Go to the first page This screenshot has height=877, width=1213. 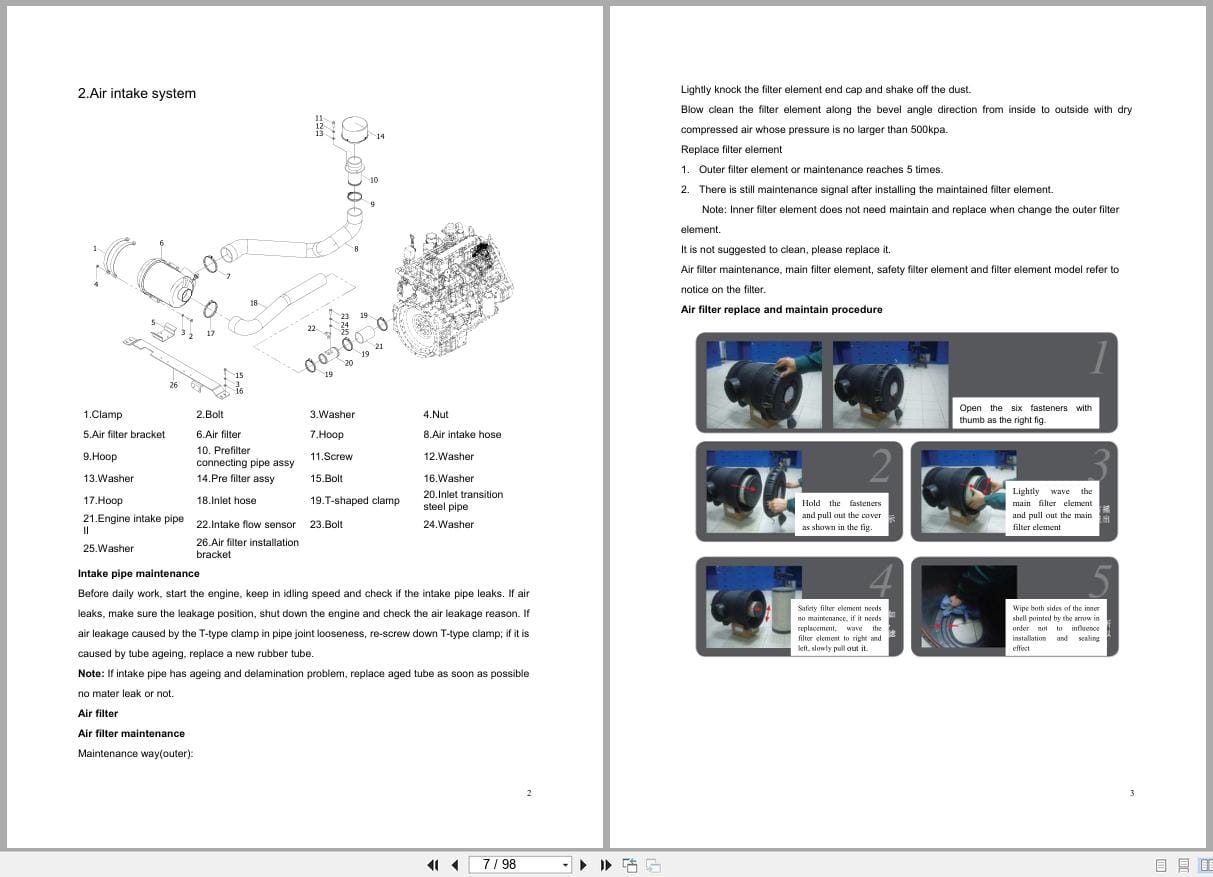point(433,865)
